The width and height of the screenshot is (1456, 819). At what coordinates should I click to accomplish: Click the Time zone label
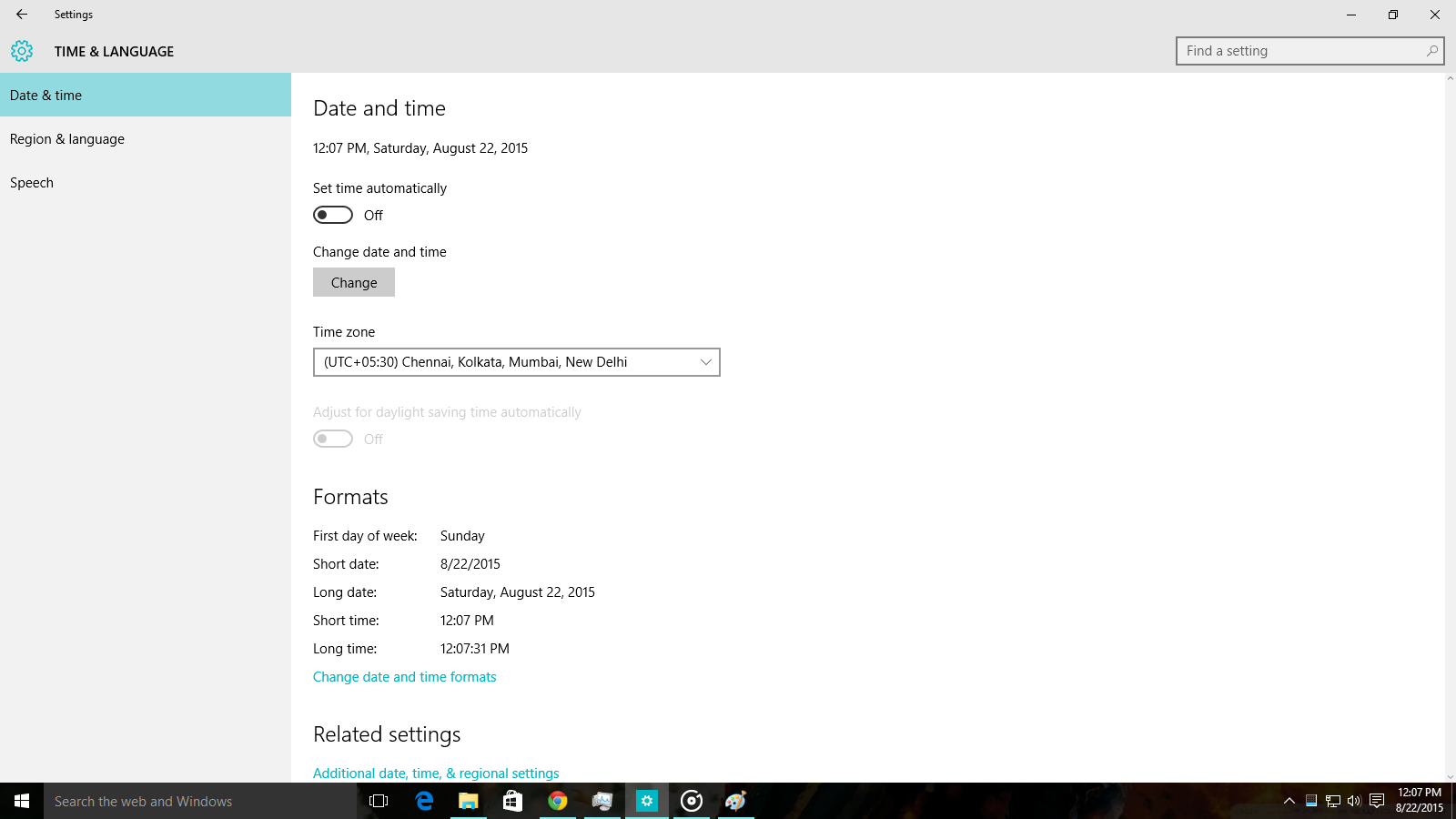click(x=344, y=332)
